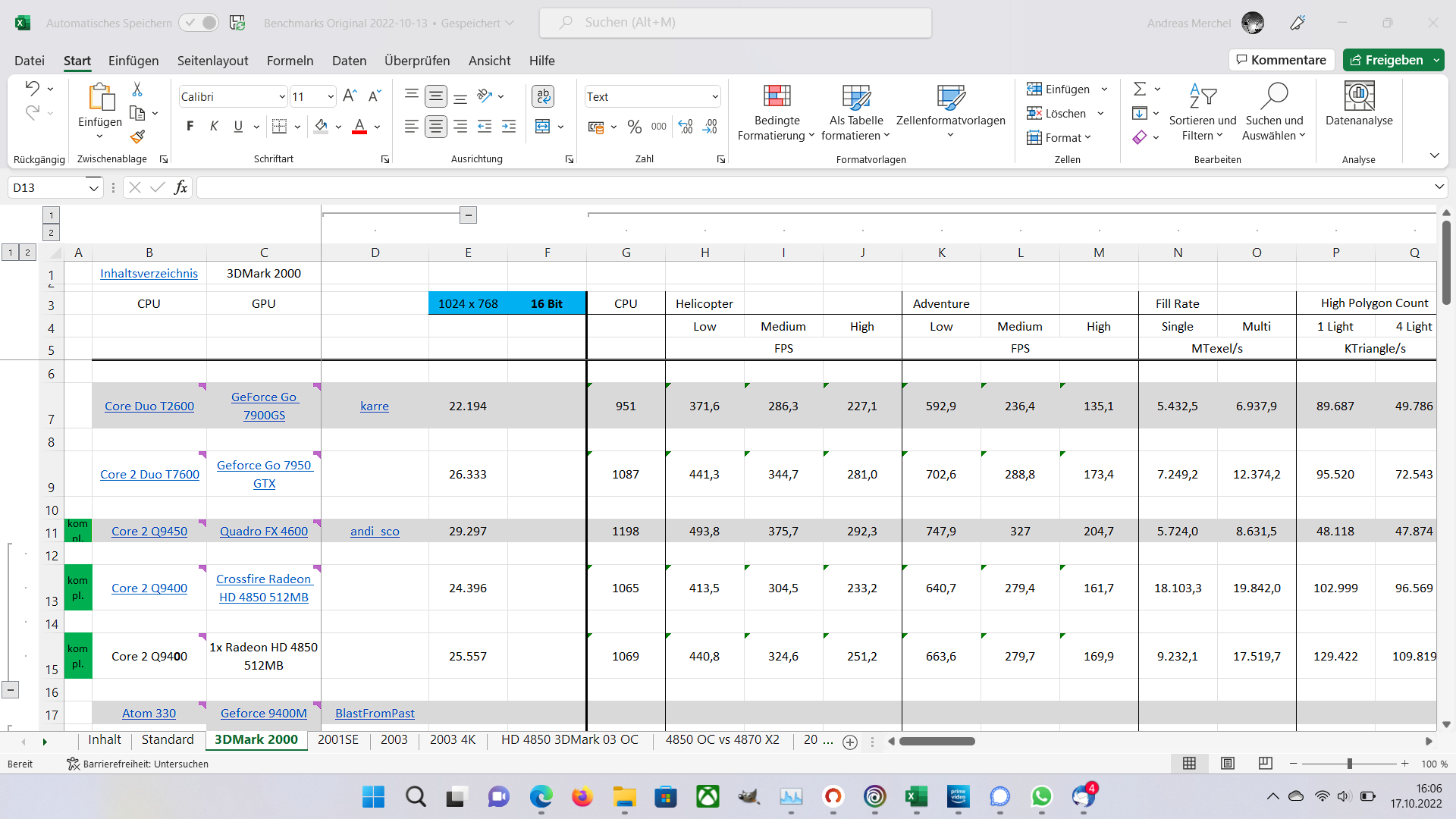Click the Cut scissors icon

point(137,89)
